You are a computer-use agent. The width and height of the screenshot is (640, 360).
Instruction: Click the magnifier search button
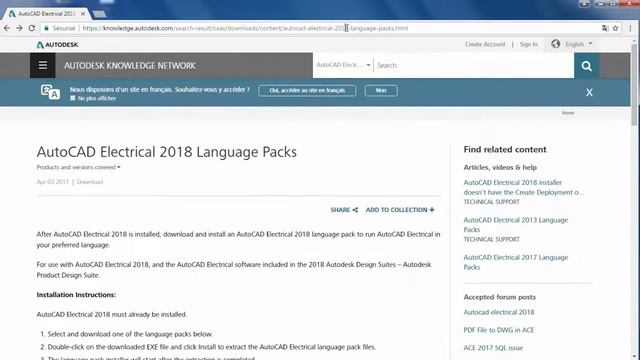(x=587, y=66)
